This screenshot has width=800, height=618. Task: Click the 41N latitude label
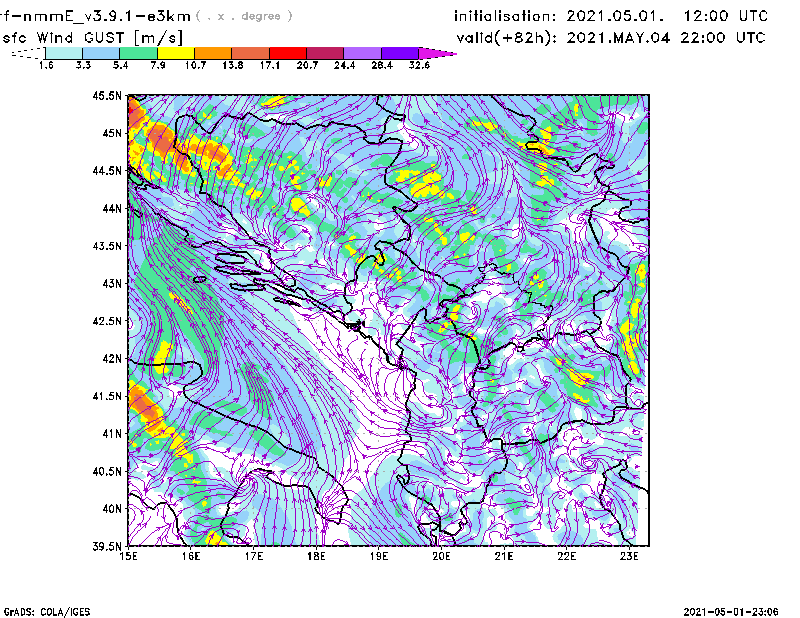(112, 434)
